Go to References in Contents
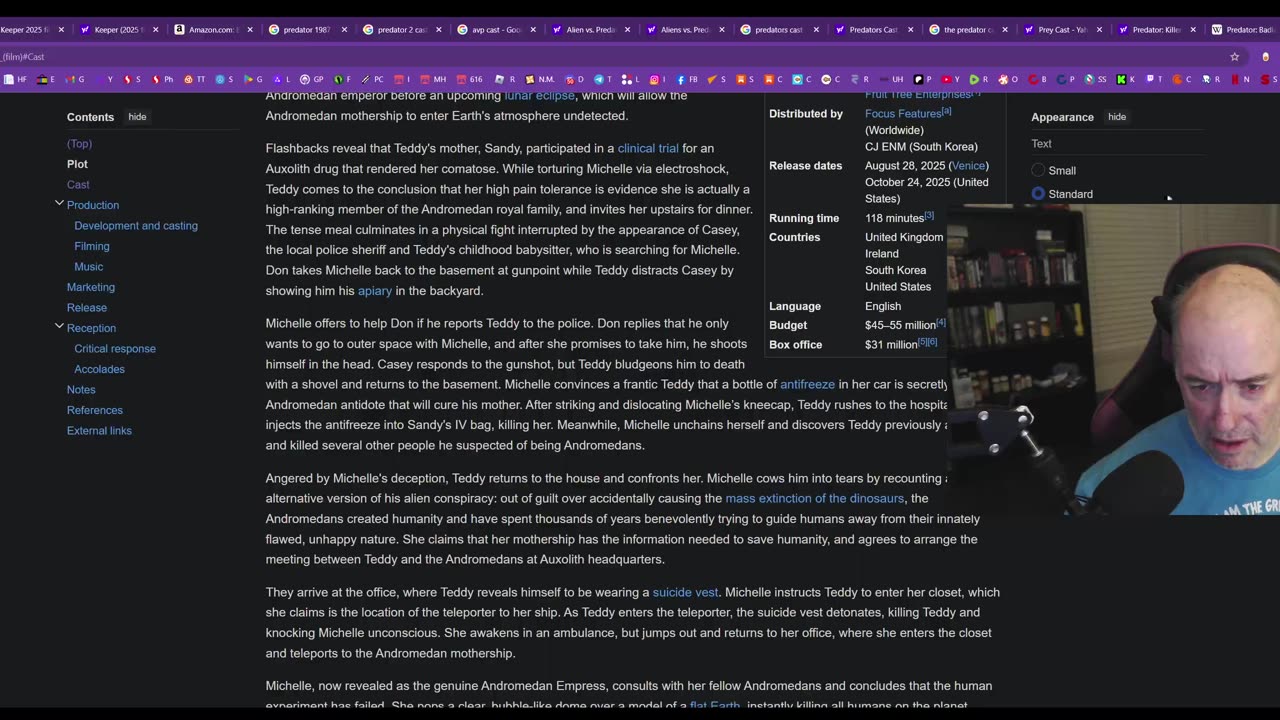This screenshot has height=720, width=1280. (95, 410)
